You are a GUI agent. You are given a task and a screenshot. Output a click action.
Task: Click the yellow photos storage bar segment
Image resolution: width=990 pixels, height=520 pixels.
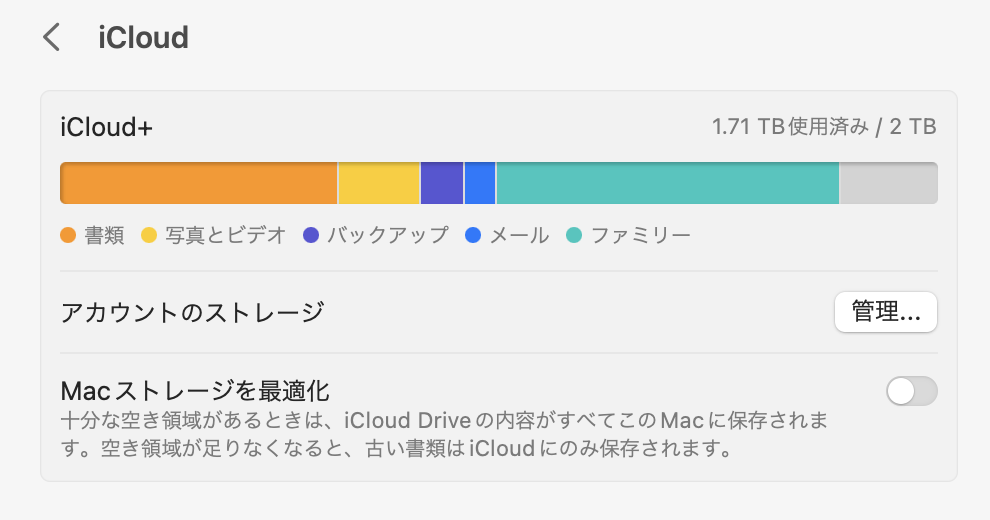(x=379, y=183)
